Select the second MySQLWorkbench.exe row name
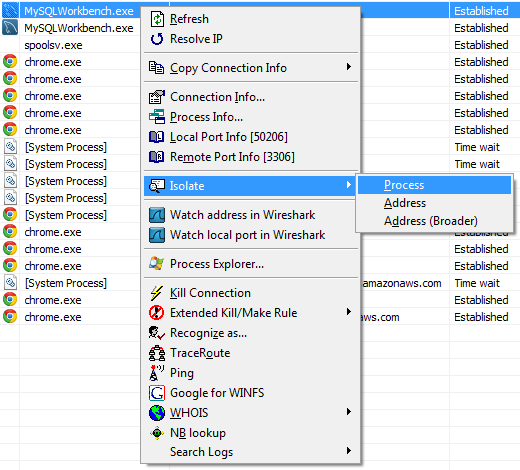Screen dimensions: 520x470 pos(79,28)
